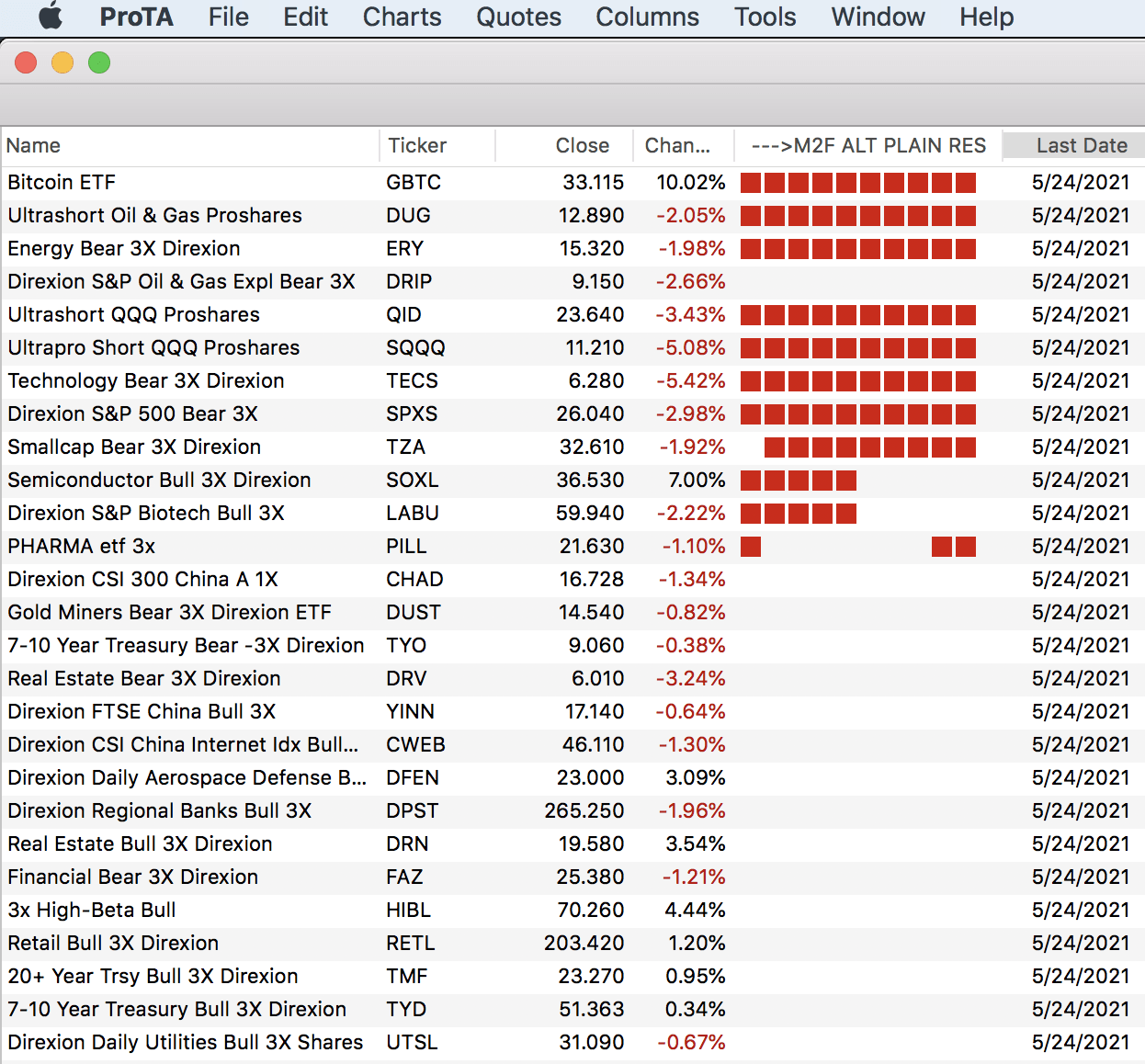The height and width of the screenshot is (1064, 1145).
Task: Open the ProTA application menu
Action: [x=136, y=17]
